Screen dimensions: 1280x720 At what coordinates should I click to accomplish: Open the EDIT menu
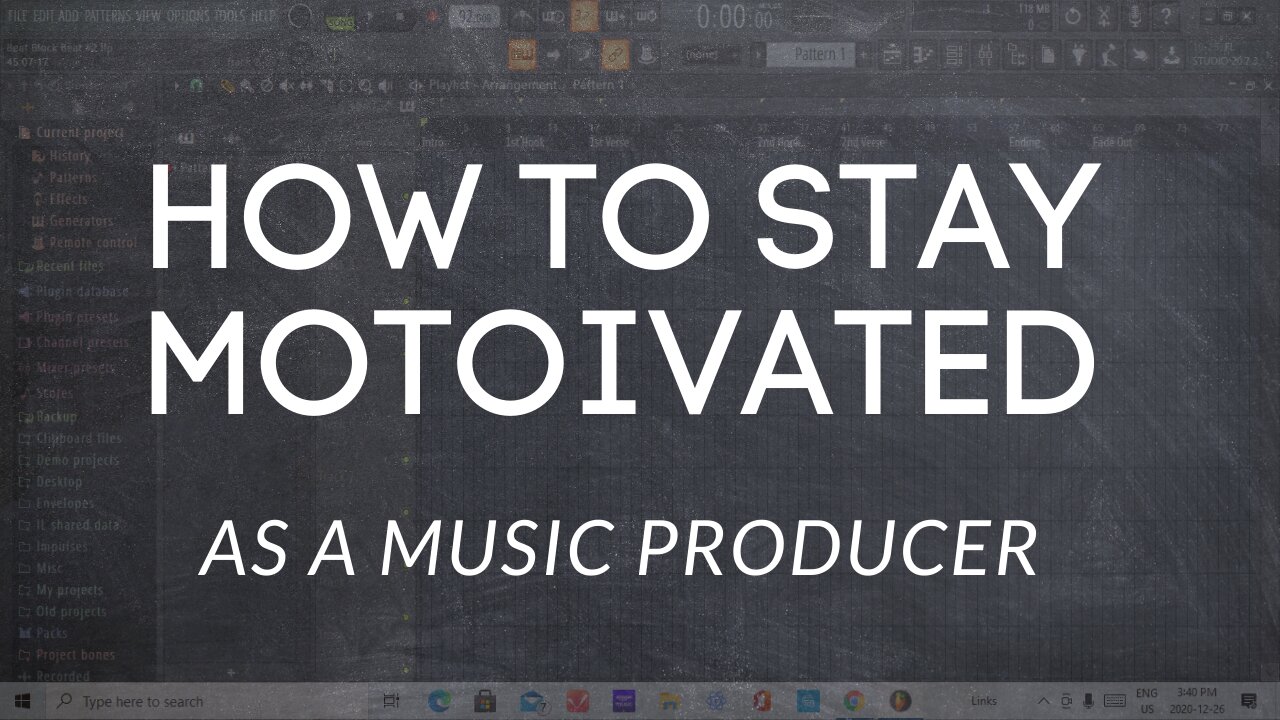click(43, 17)
